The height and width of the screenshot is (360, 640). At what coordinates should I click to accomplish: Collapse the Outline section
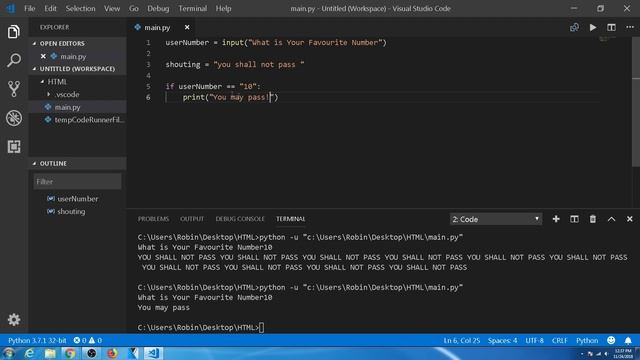(x=34, y=163)
